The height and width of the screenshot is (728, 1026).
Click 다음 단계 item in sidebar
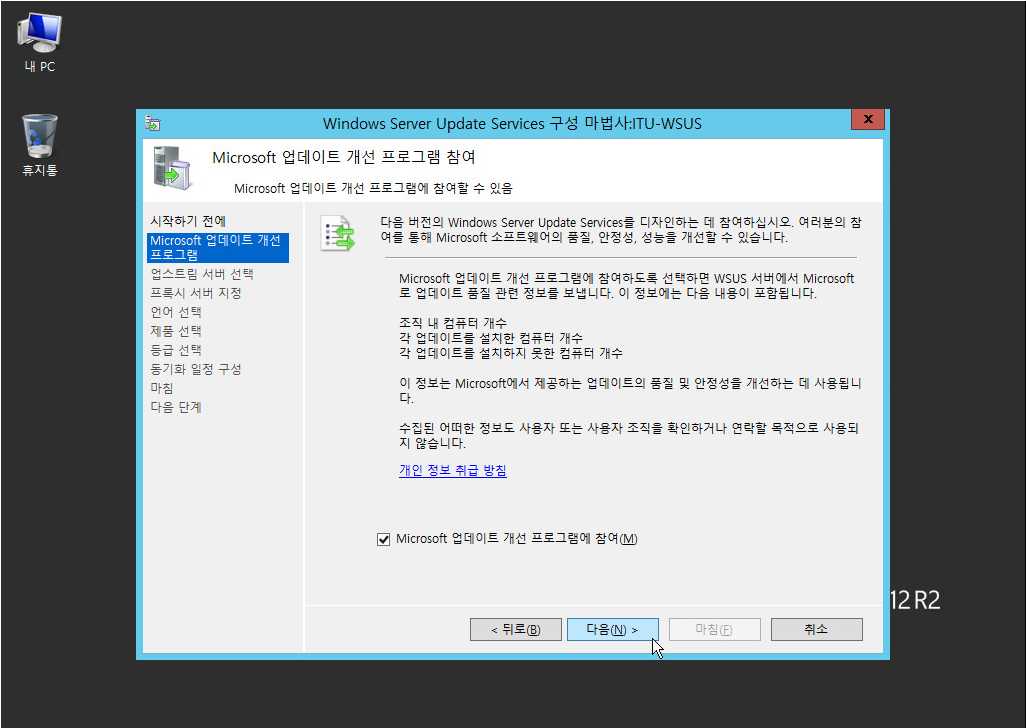coord(175,407)
